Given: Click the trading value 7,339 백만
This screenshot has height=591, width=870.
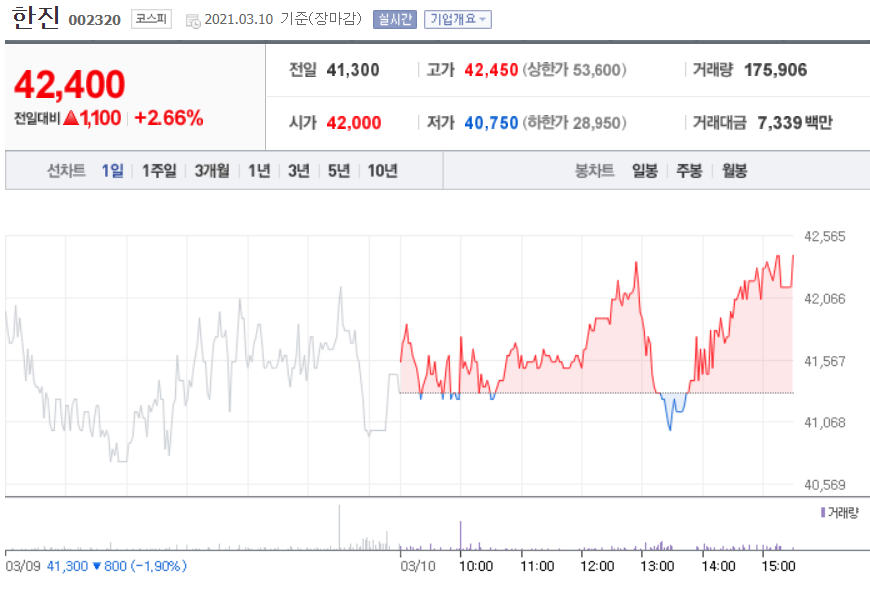Looking at the screenshot, I should tap(795, 123).
